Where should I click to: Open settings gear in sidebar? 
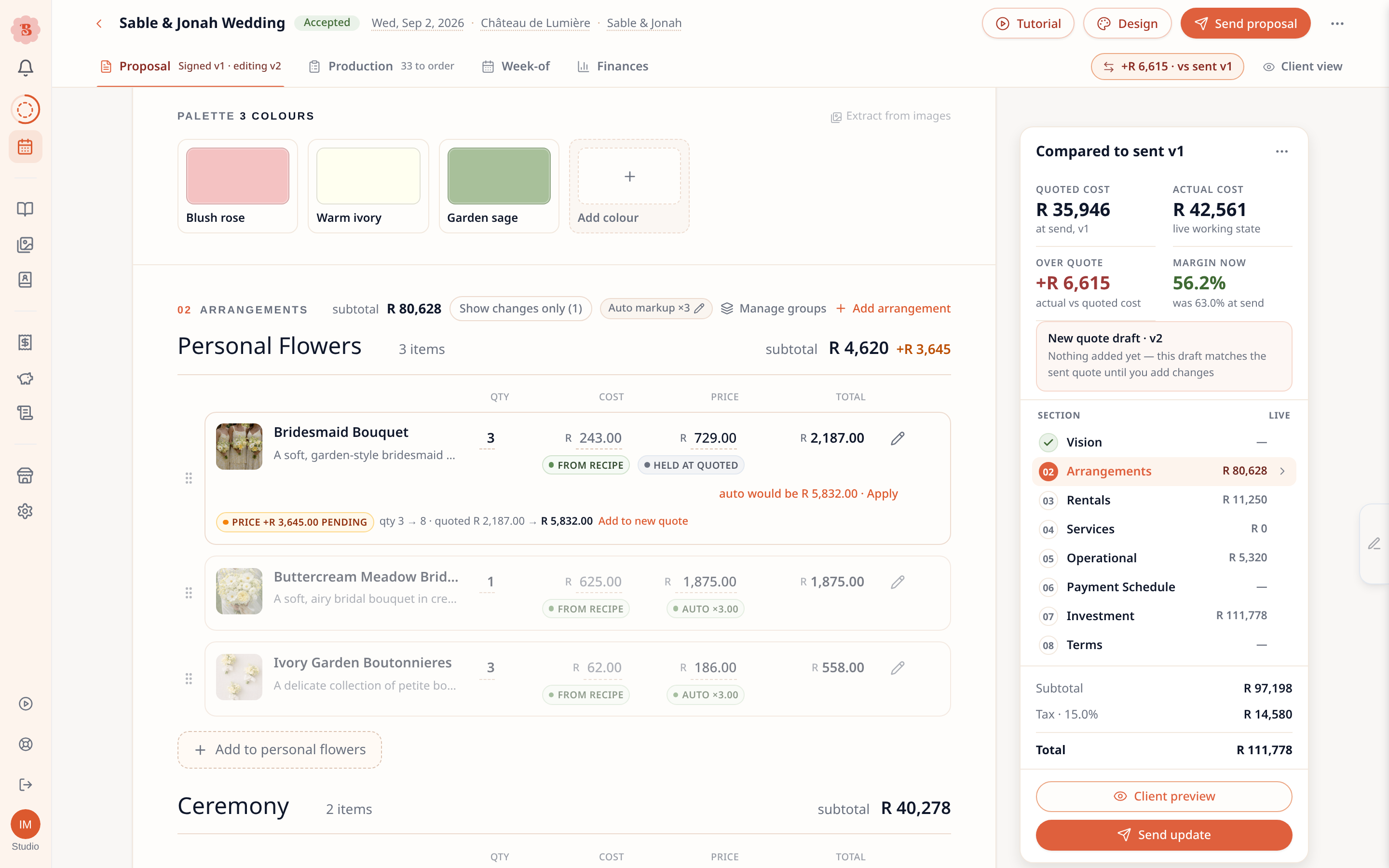tap(25, 511)
